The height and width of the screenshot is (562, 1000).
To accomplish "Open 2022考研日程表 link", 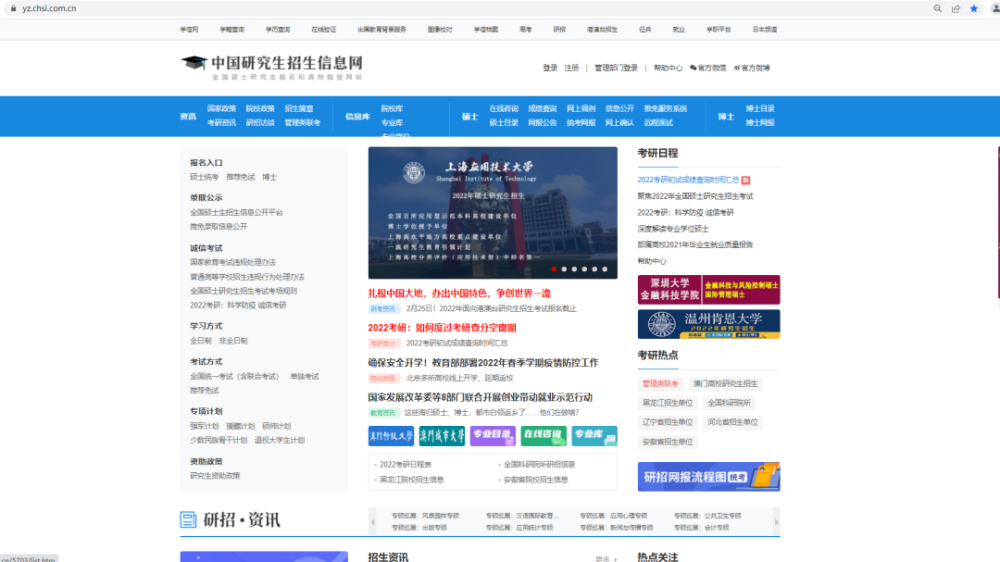I will 406,464.
